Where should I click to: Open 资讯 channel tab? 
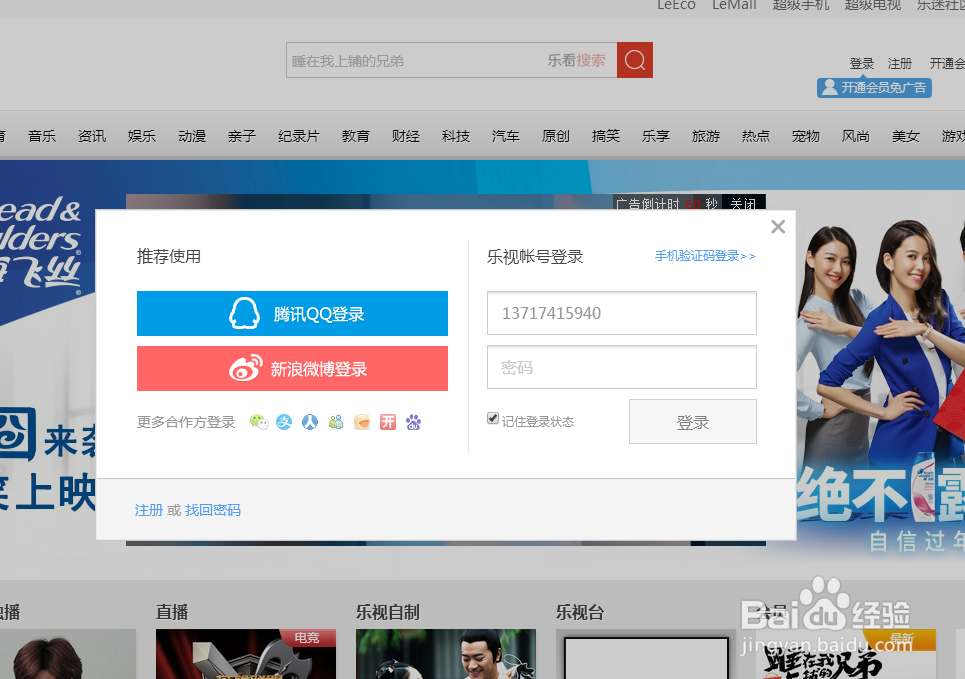point(92,136)
